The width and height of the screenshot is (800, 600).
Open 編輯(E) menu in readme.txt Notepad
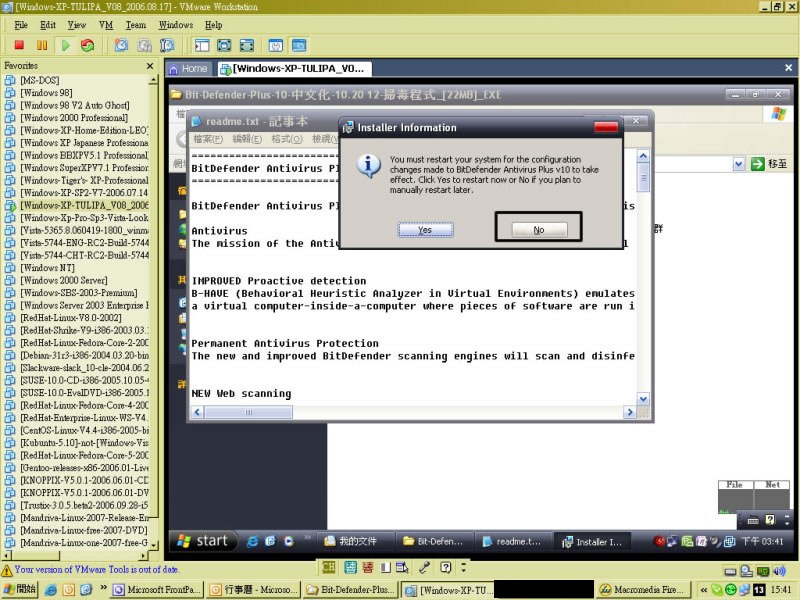coord(247,139)
